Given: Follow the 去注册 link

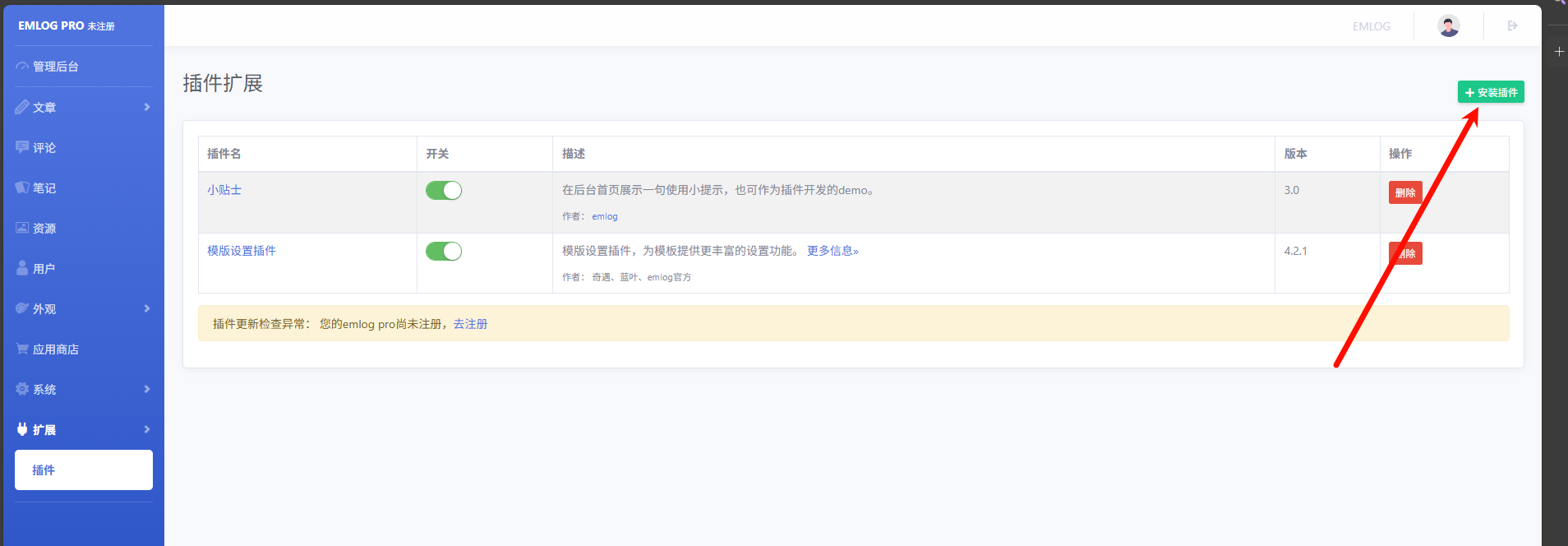Looking at the screenshot, I should [x=470, y=324].
